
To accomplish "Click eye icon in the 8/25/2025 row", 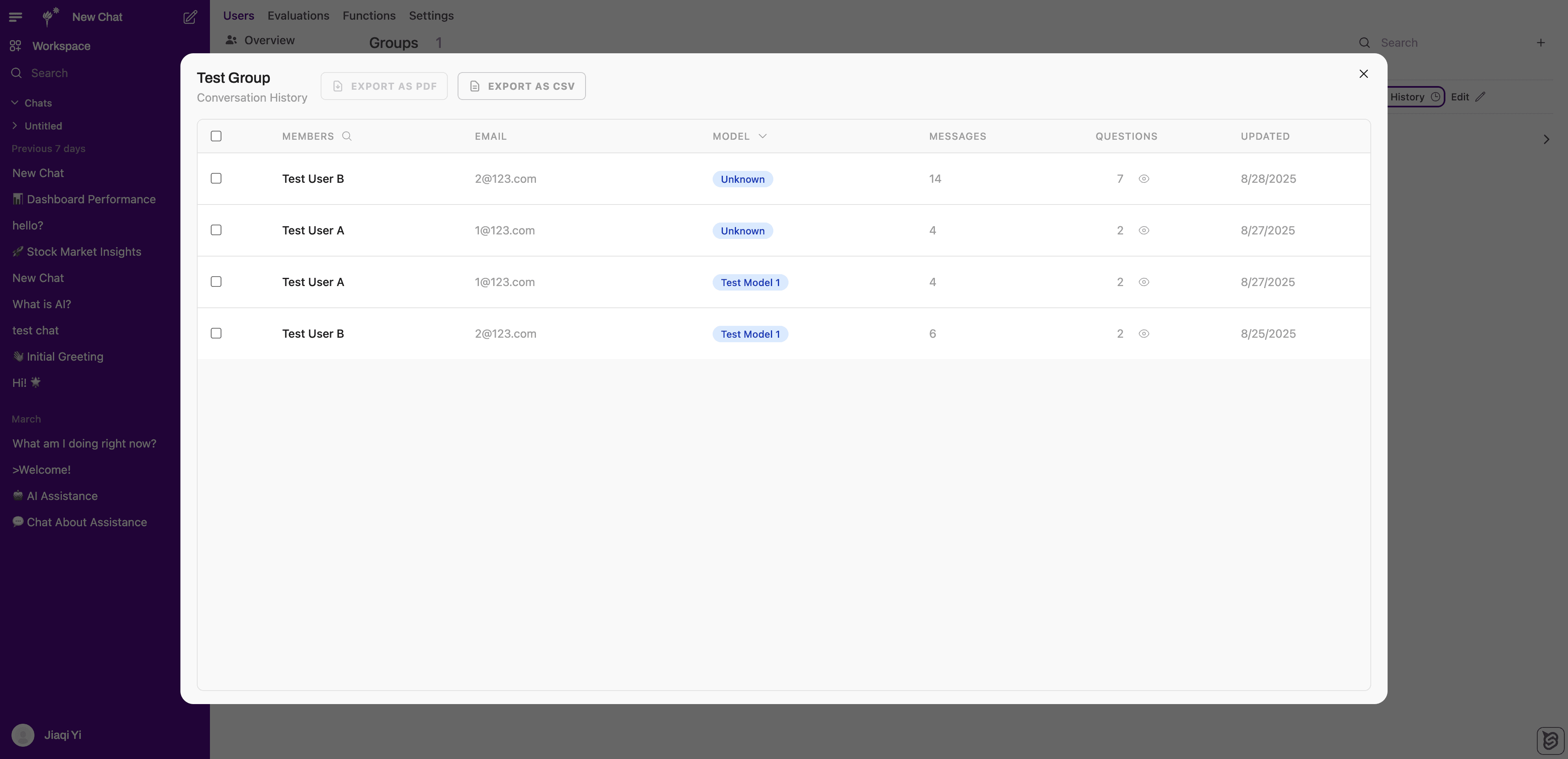I will tap(1144, 334).
